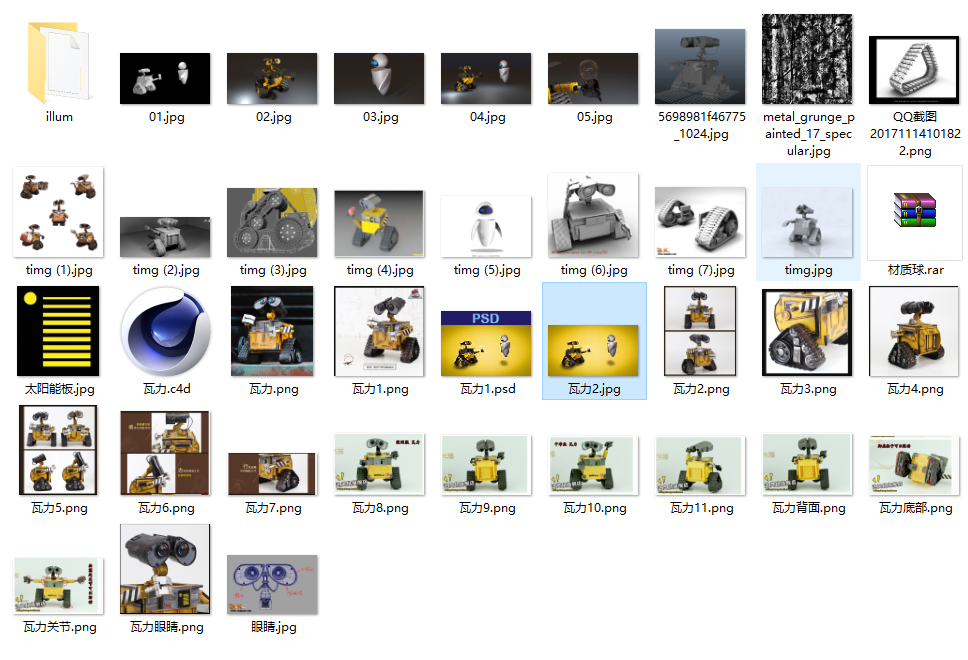968x660 pixels.
Task: Select the file name "瓦力1.png"
Action: pyautogui.click(x=380, y=389)
